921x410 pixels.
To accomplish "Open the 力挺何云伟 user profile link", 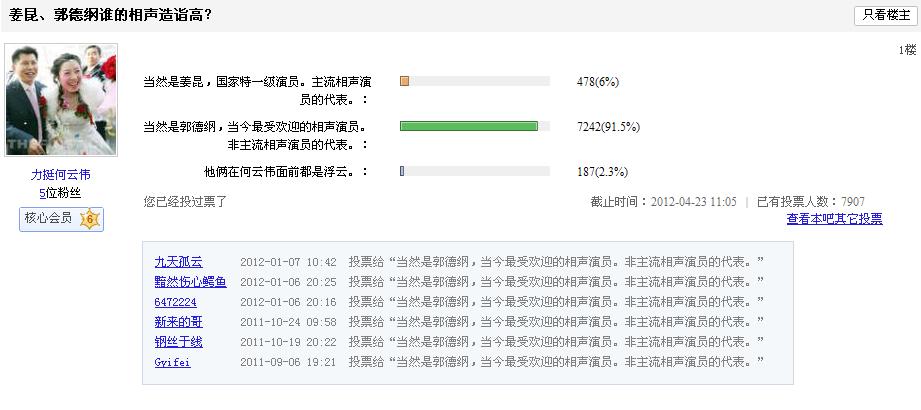I will (61, 175).
